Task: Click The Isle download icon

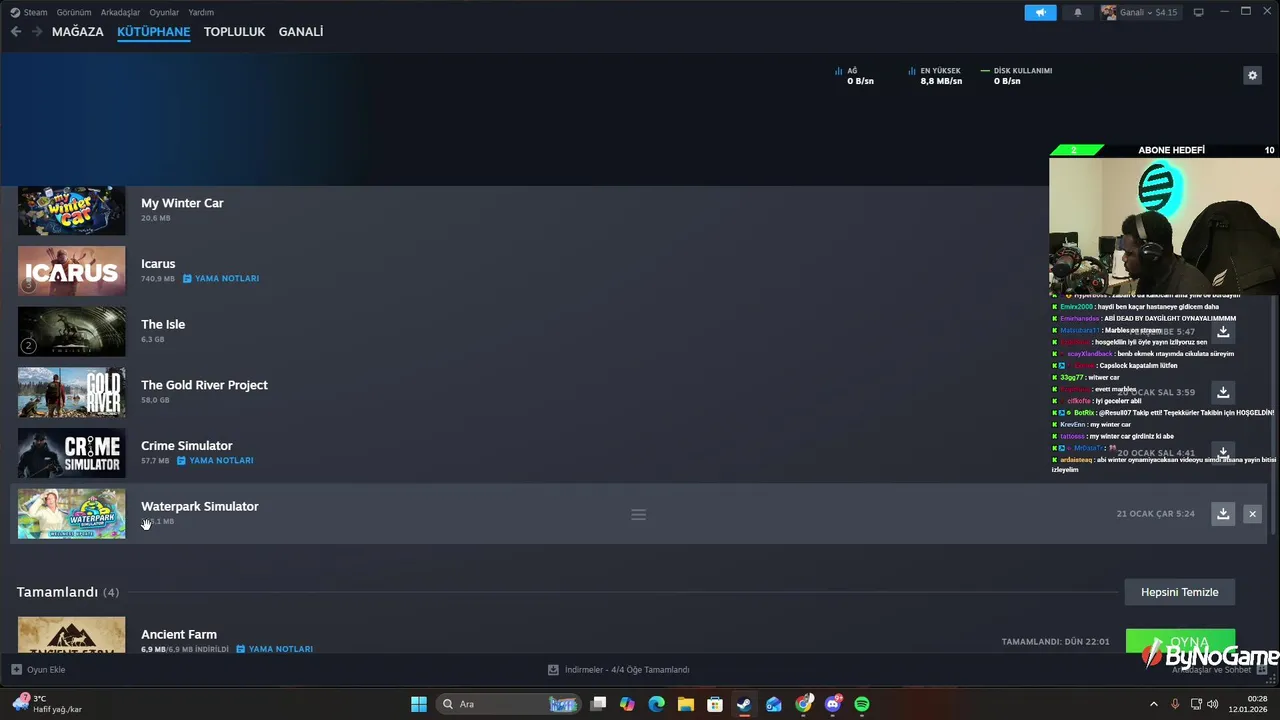Action: click(x=1223, y=332)
